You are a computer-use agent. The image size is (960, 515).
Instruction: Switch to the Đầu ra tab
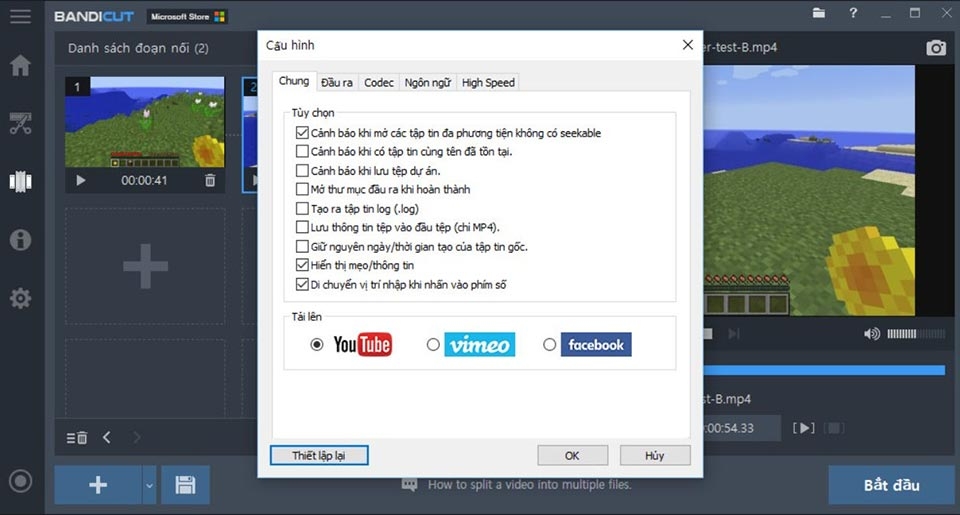click(x=337, y=83)
